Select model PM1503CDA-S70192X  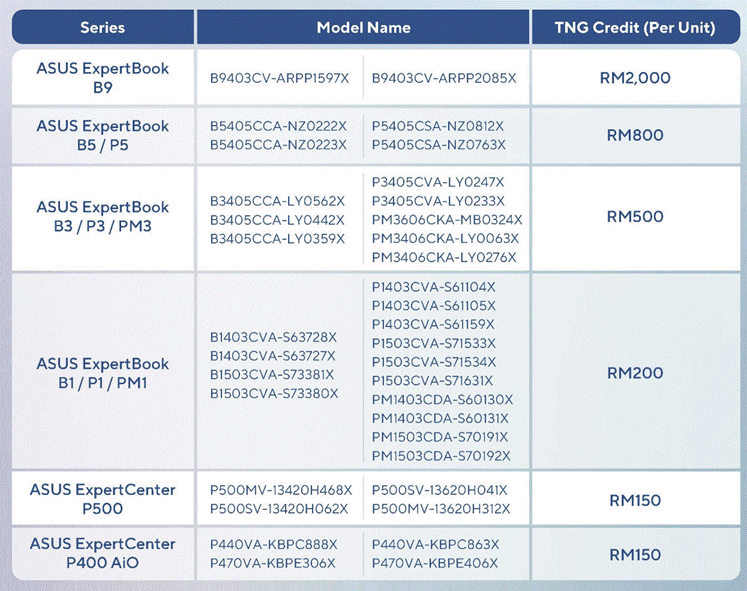pos(441,455)
